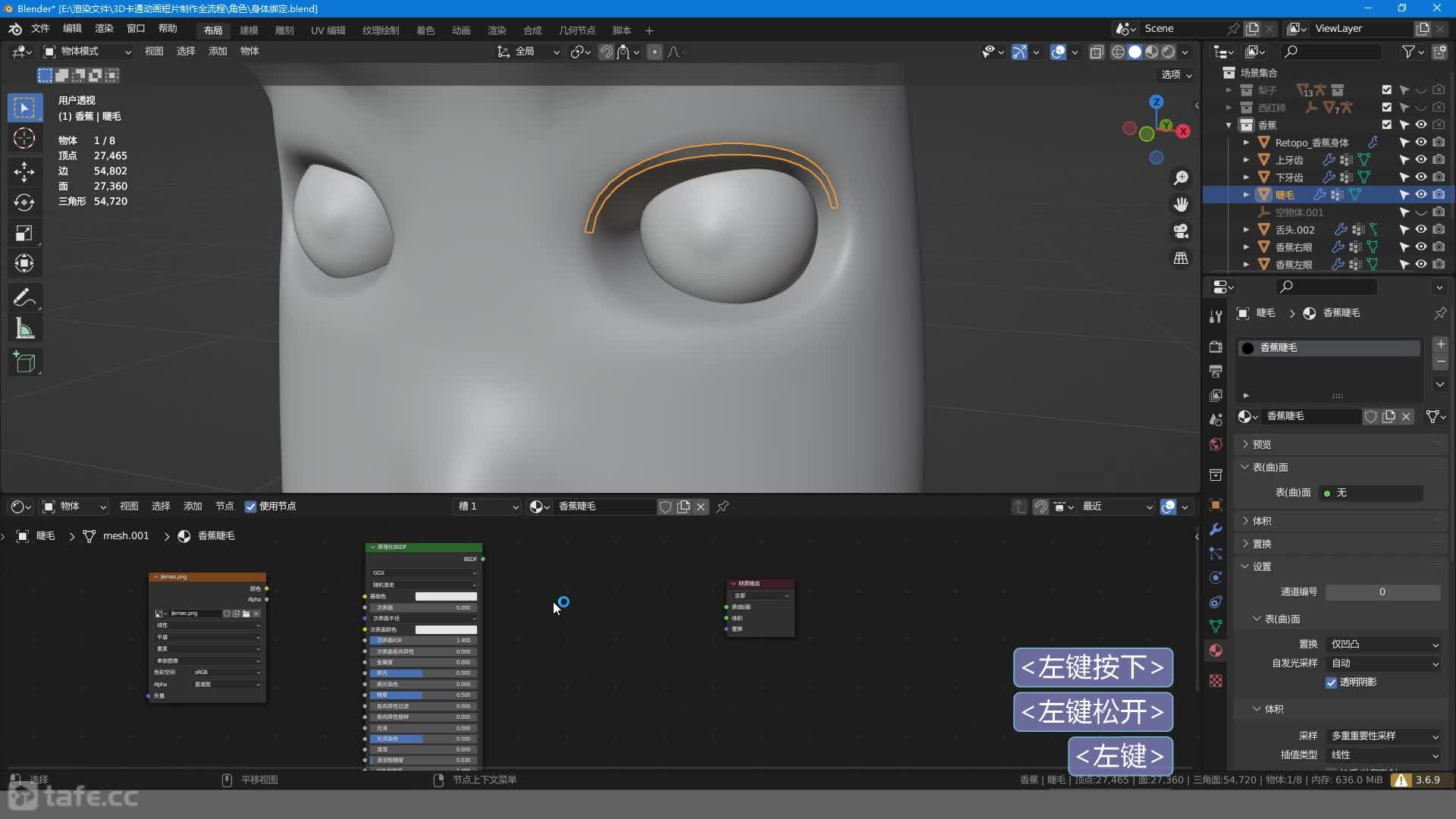The width and height of the screenshot is (1456, 819).
Task: Open the 置换 仅凹凸 dropdown
Action: click(x=1384, y=645)
